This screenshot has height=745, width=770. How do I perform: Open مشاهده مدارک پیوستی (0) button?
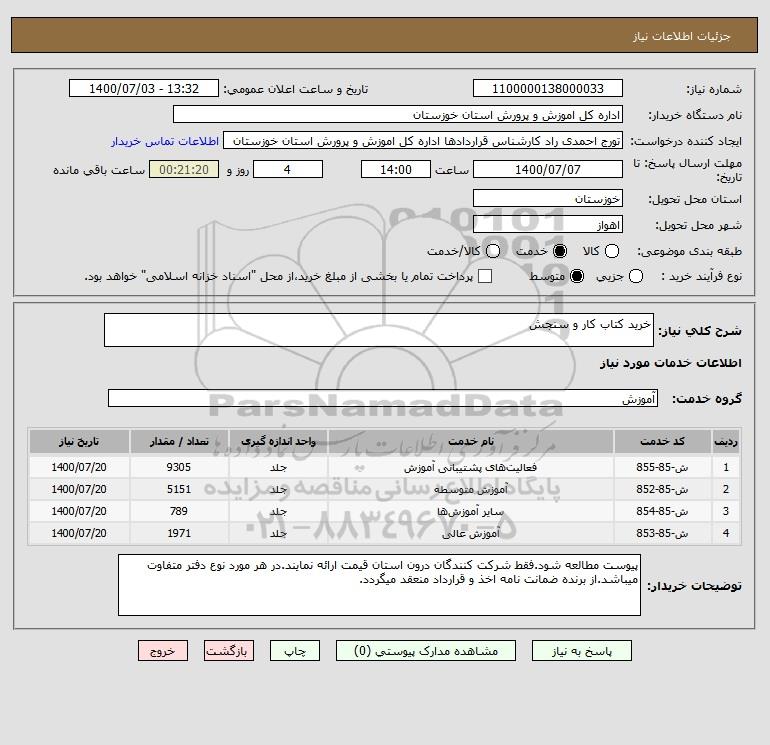pyautogui.click(x=426, y=651)
